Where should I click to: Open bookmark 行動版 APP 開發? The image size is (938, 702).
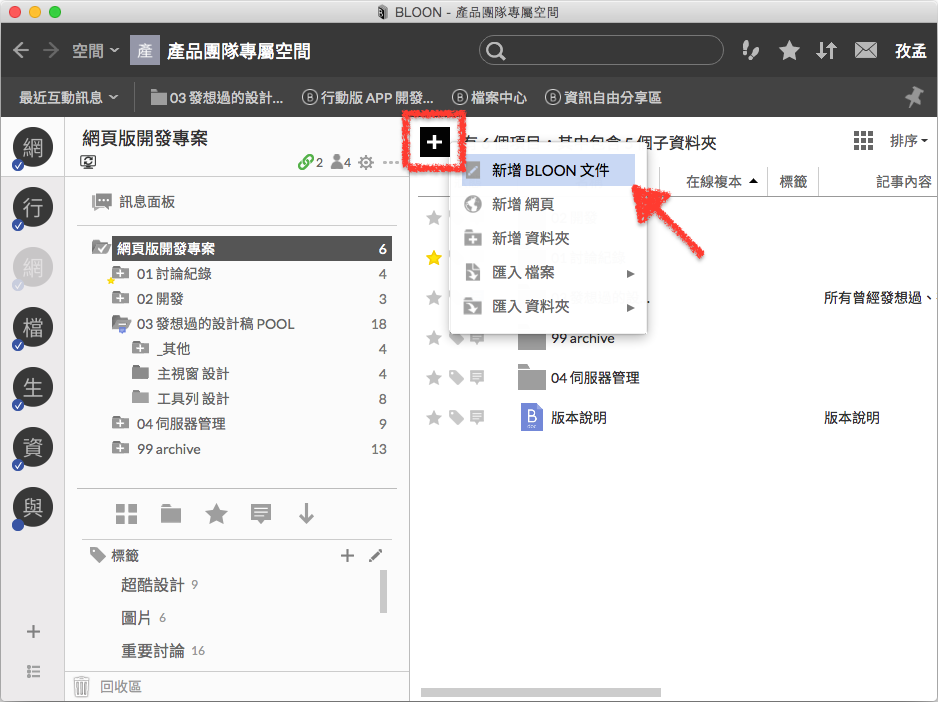pos(368,97)
